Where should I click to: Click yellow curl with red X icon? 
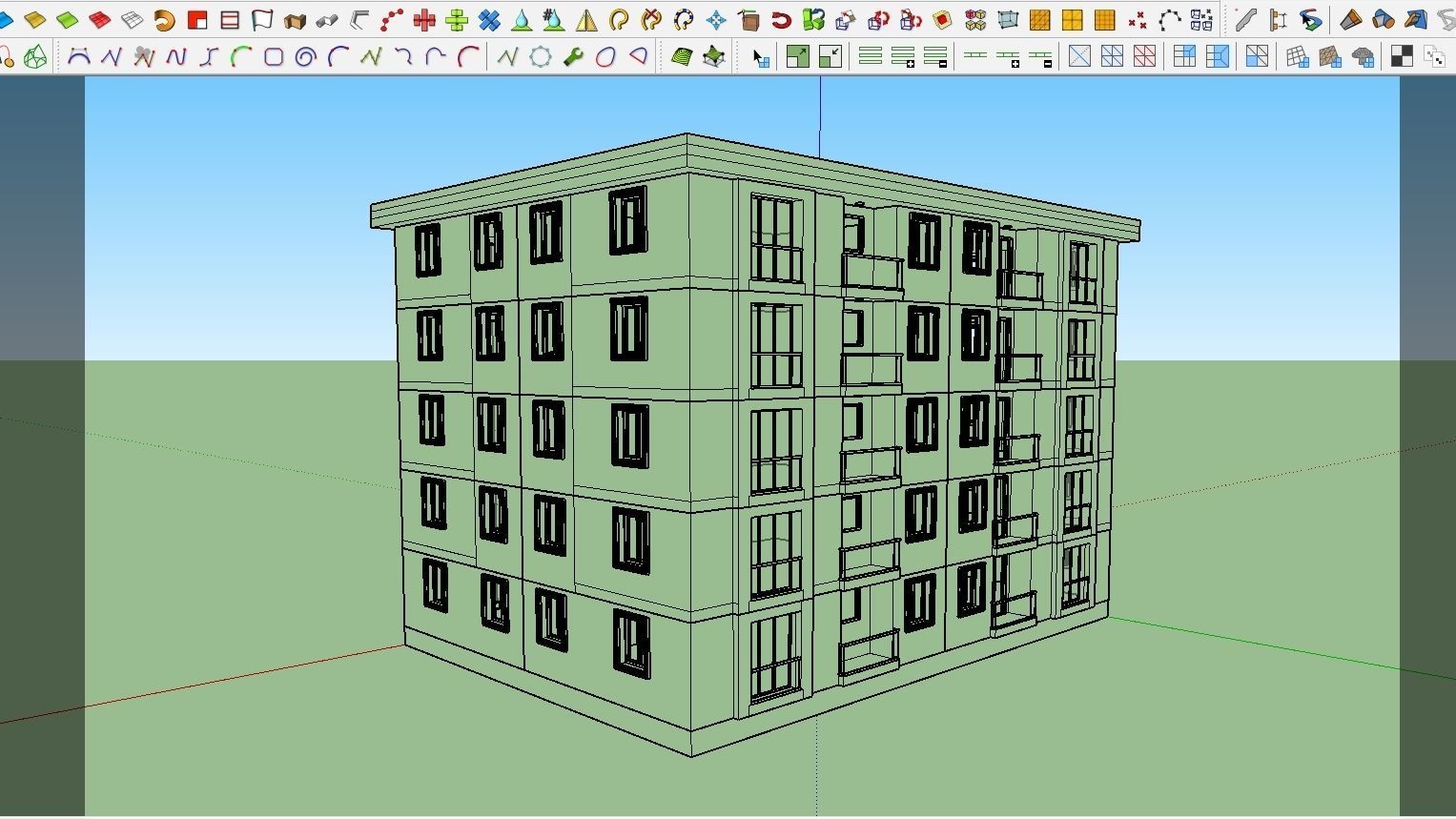(651, 20)
